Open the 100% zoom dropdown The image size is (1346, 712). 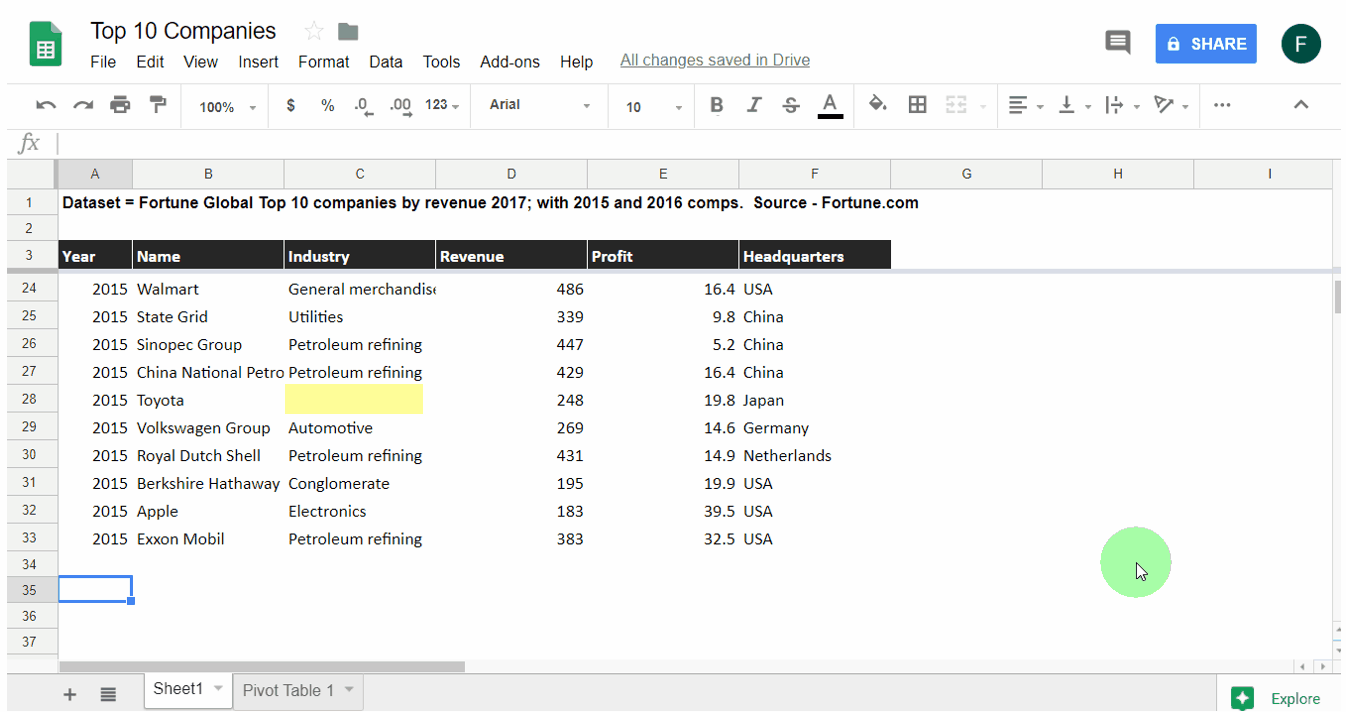pyautogui.click(x=227, y=106)
